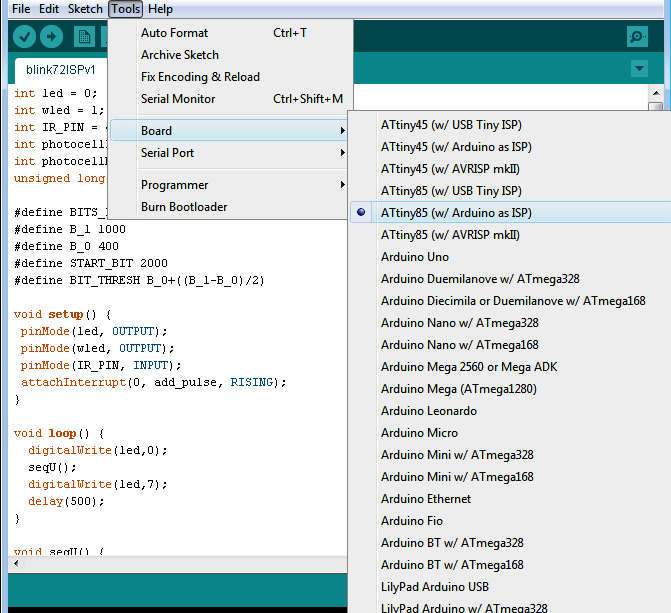Image resolution: width=671 pixels, height=613 pixels.
Task: Select Arduino Duemilanove w/ ATmega328
Action: pos(511,279)
